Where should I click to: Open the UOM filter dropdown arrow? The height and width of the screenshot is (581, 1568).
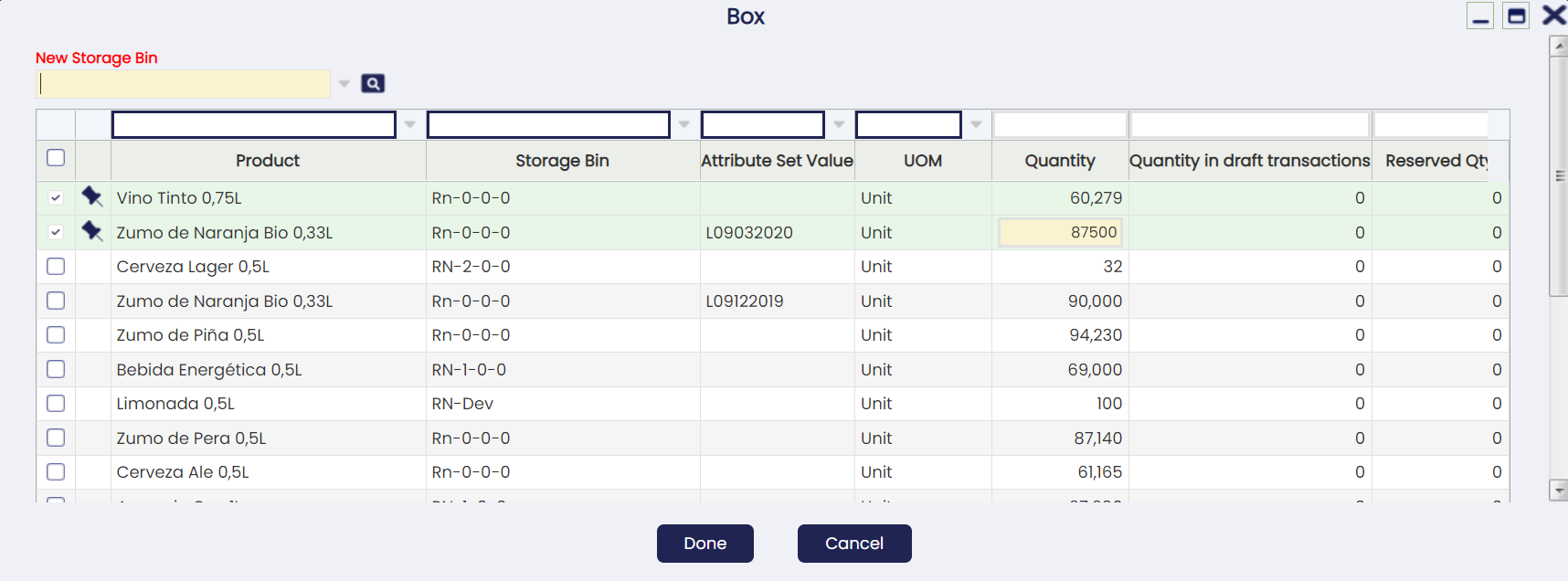(976, 125)
